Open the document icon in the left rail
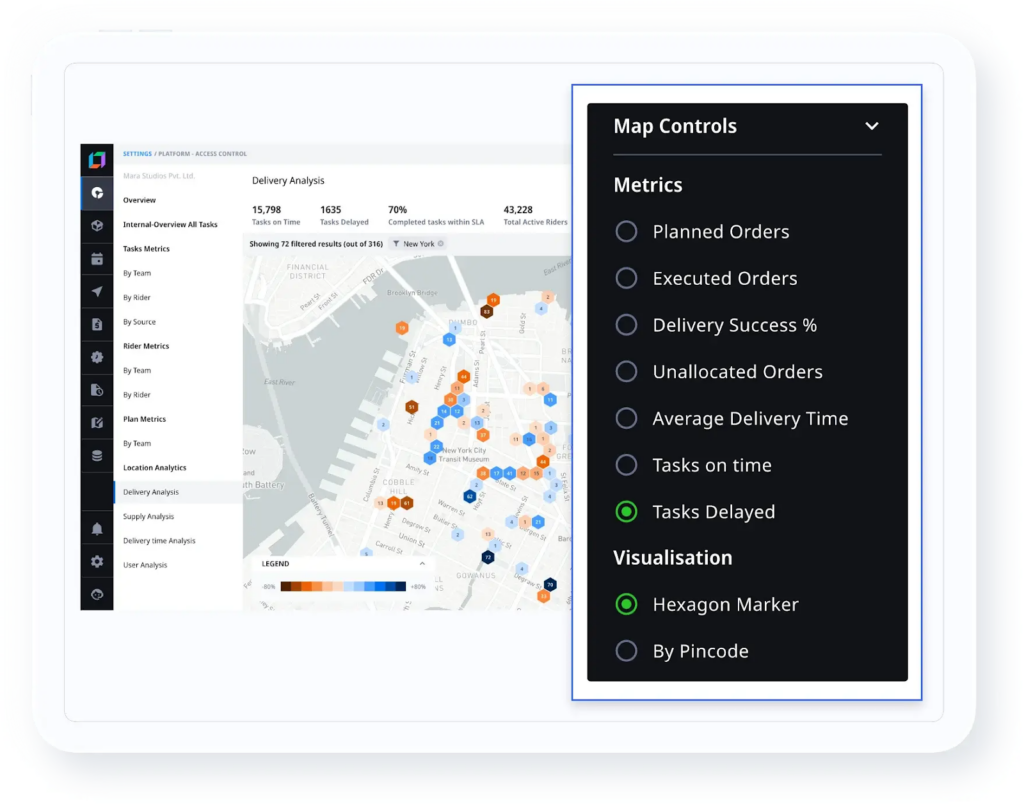 pos(97,322)
